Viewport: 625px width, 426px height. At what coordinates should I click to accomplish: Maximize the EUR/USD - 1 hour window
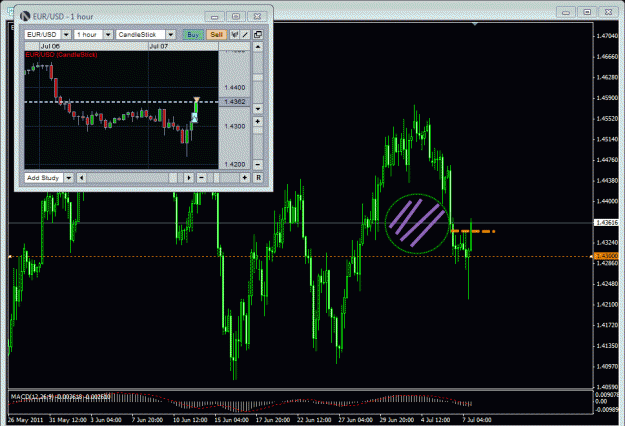[236, 16]
